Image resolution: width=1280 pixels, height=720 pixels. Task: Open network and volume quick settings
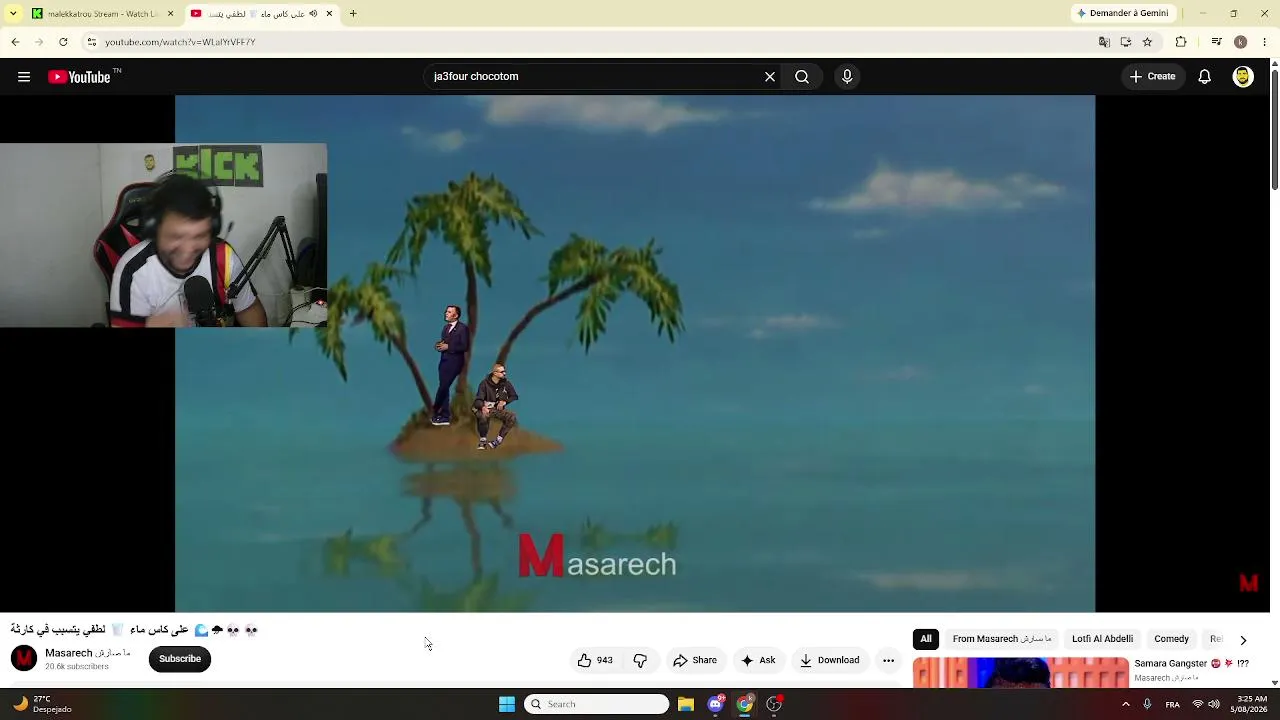pyautogui.click(x=1206, y=704)
